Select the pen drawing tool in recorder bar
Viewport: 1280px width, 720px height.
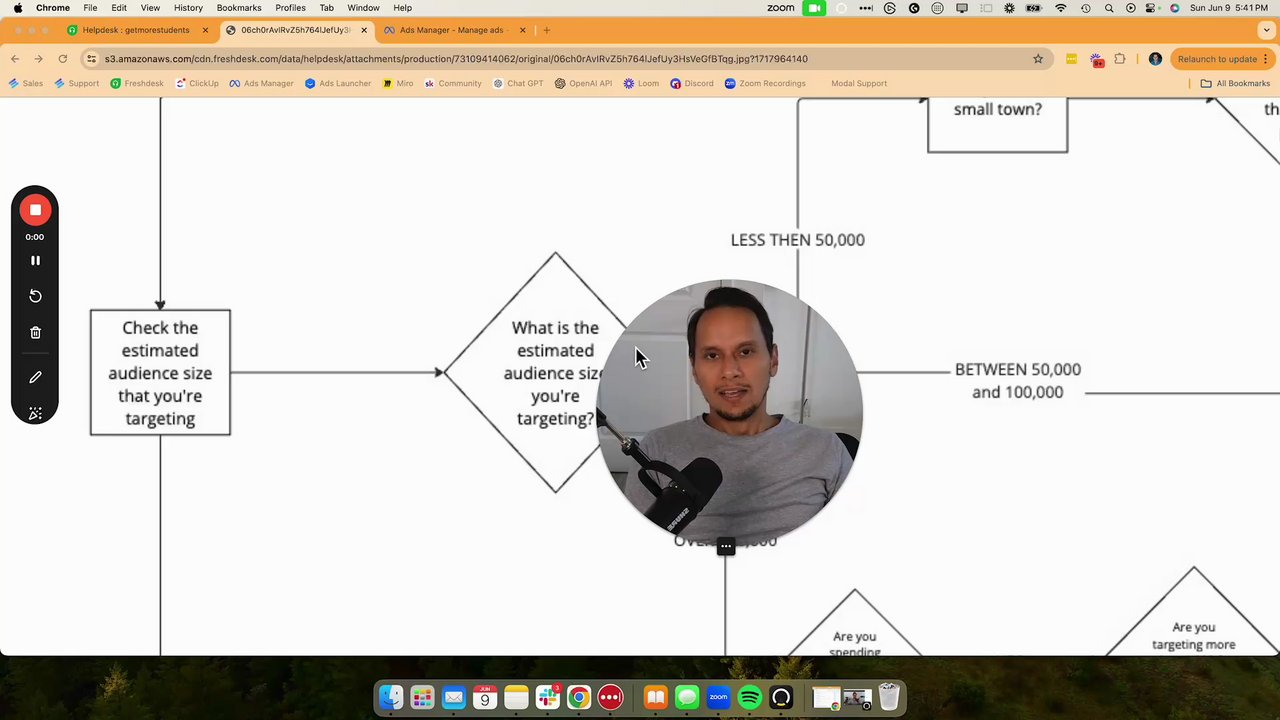35,377
